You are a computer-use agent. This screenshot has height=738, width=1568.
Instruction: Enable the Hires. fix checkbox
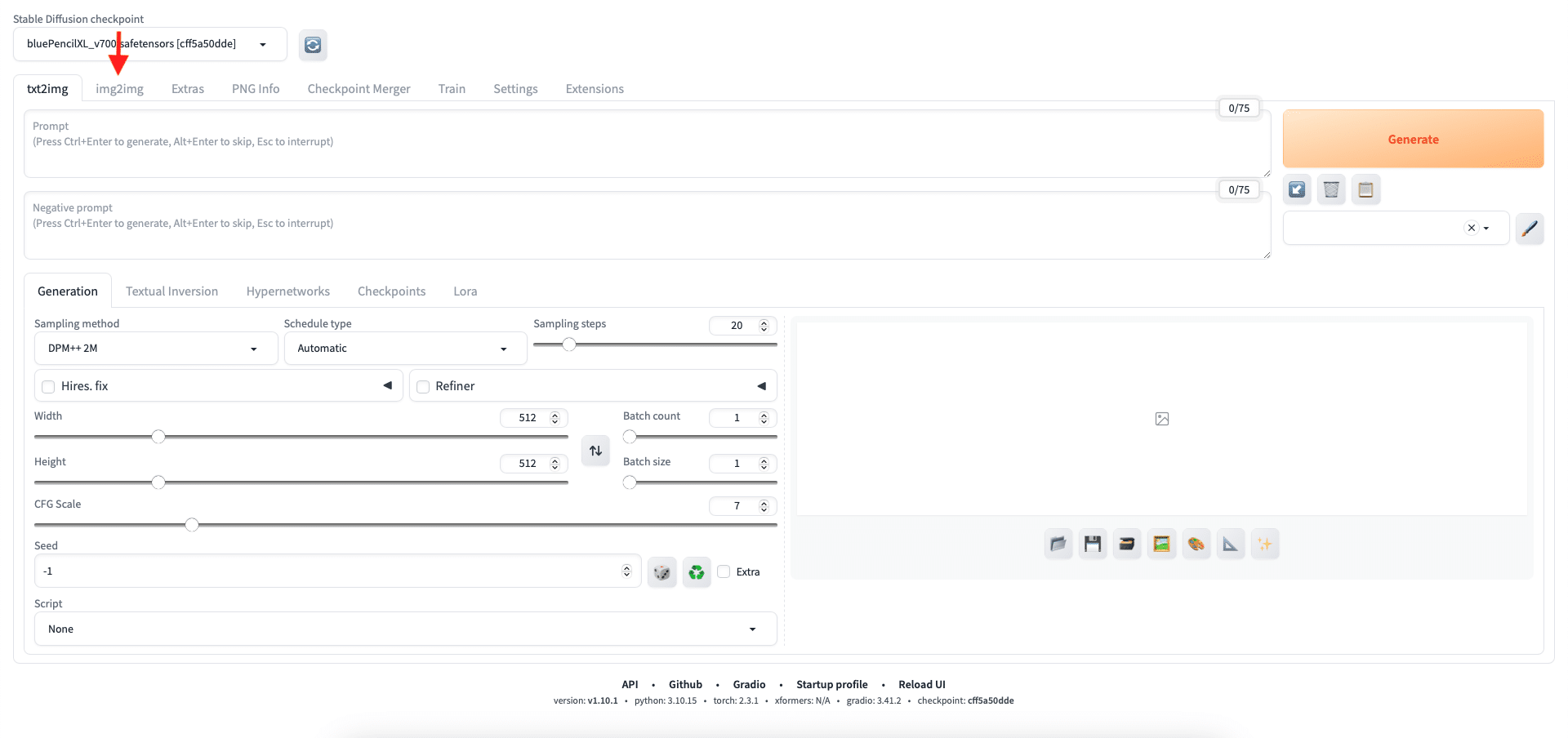[x=49, y=387]
